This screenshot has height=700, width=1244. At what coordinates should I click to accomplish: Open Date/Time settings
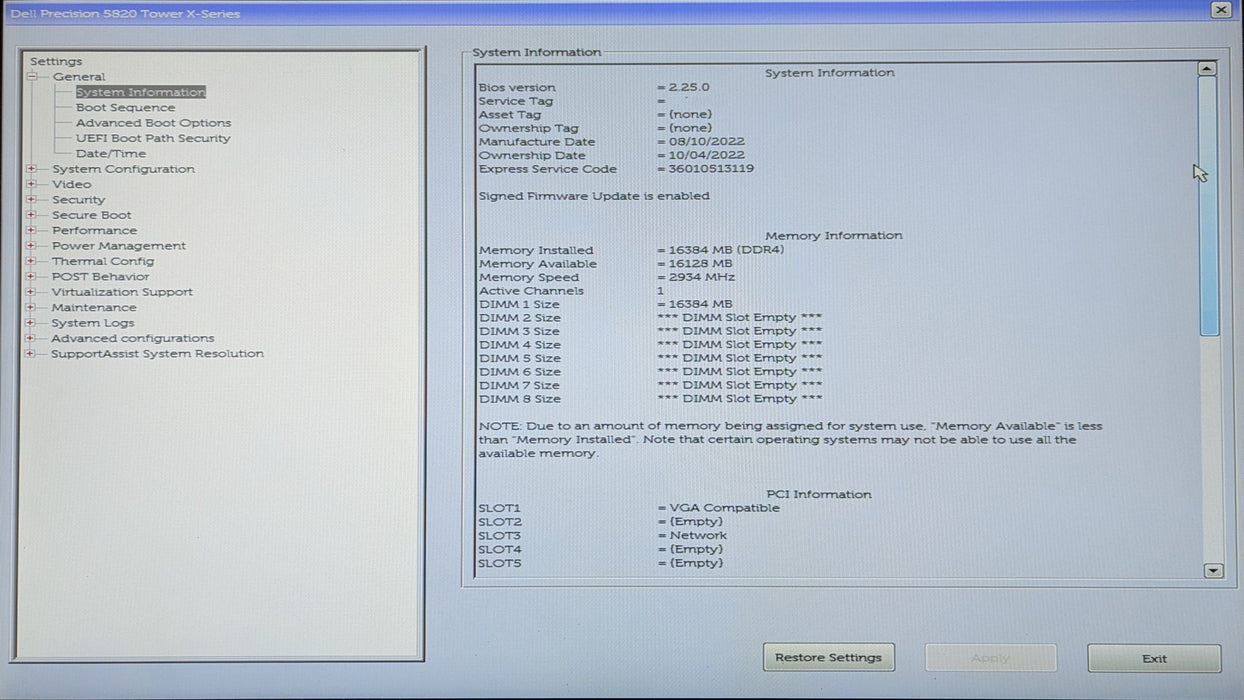(111, 154)
